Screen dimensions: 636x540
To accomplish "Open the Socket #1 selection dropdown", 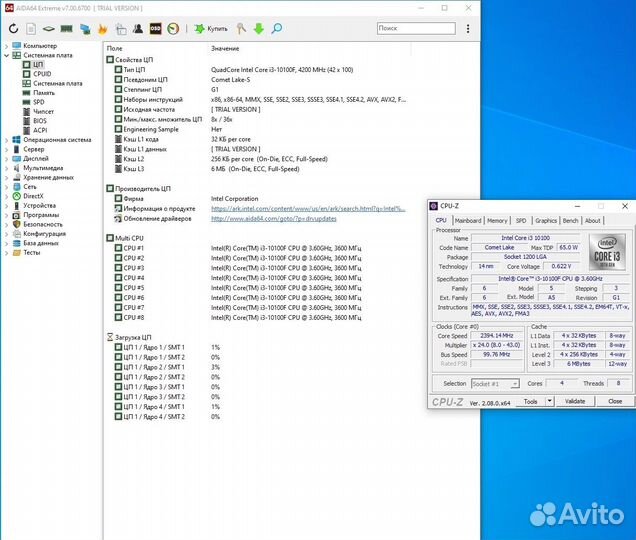I will [x=495, y=383].
